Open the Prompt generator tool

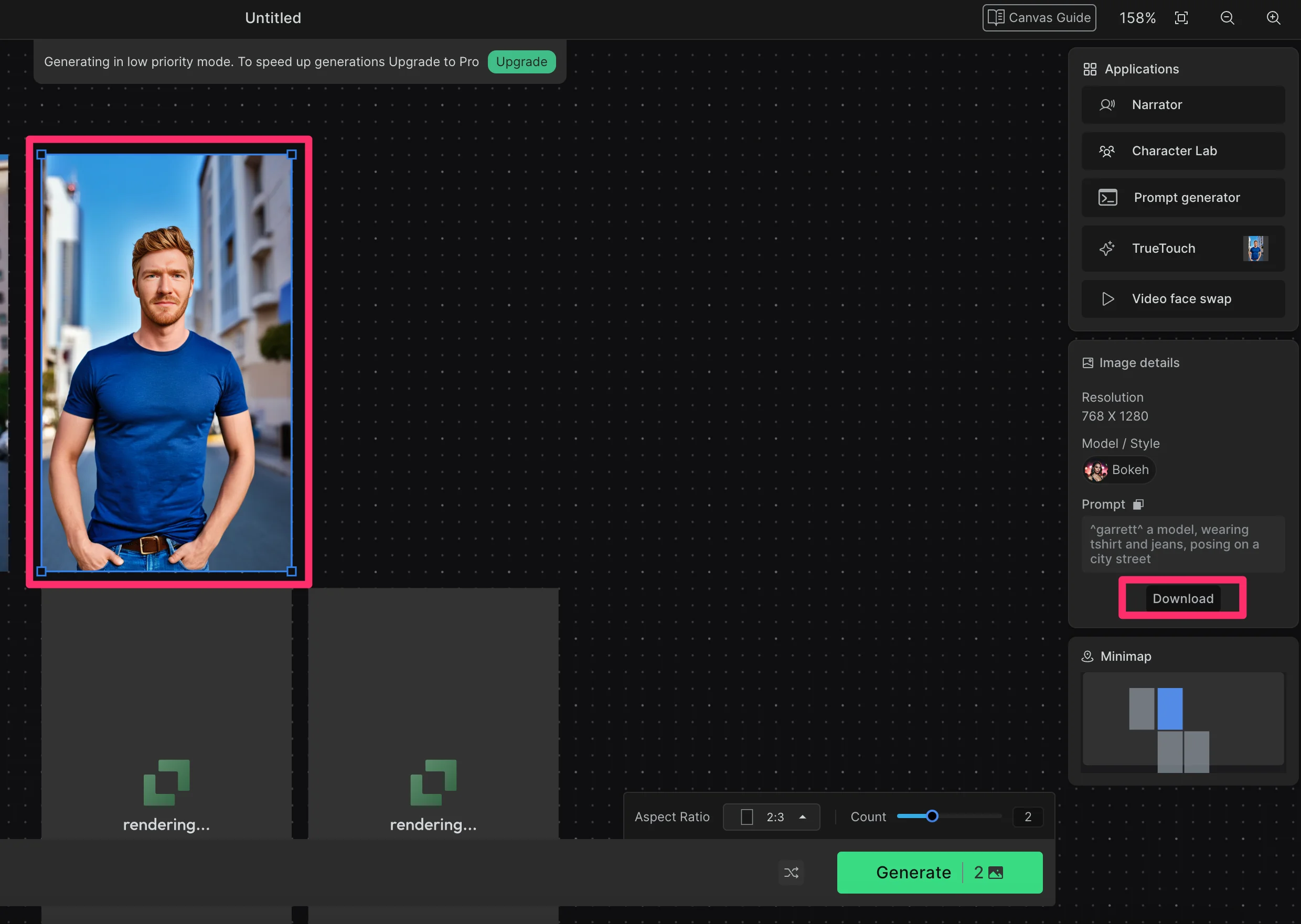pyautogui.click(x=1182, y=197)
